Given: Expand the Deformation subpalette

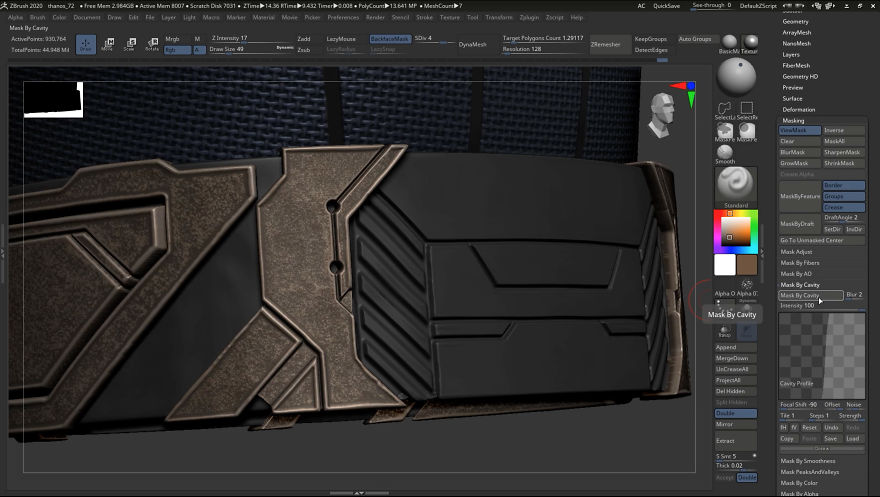Looking at the screenshot, I should pos(798,109).
